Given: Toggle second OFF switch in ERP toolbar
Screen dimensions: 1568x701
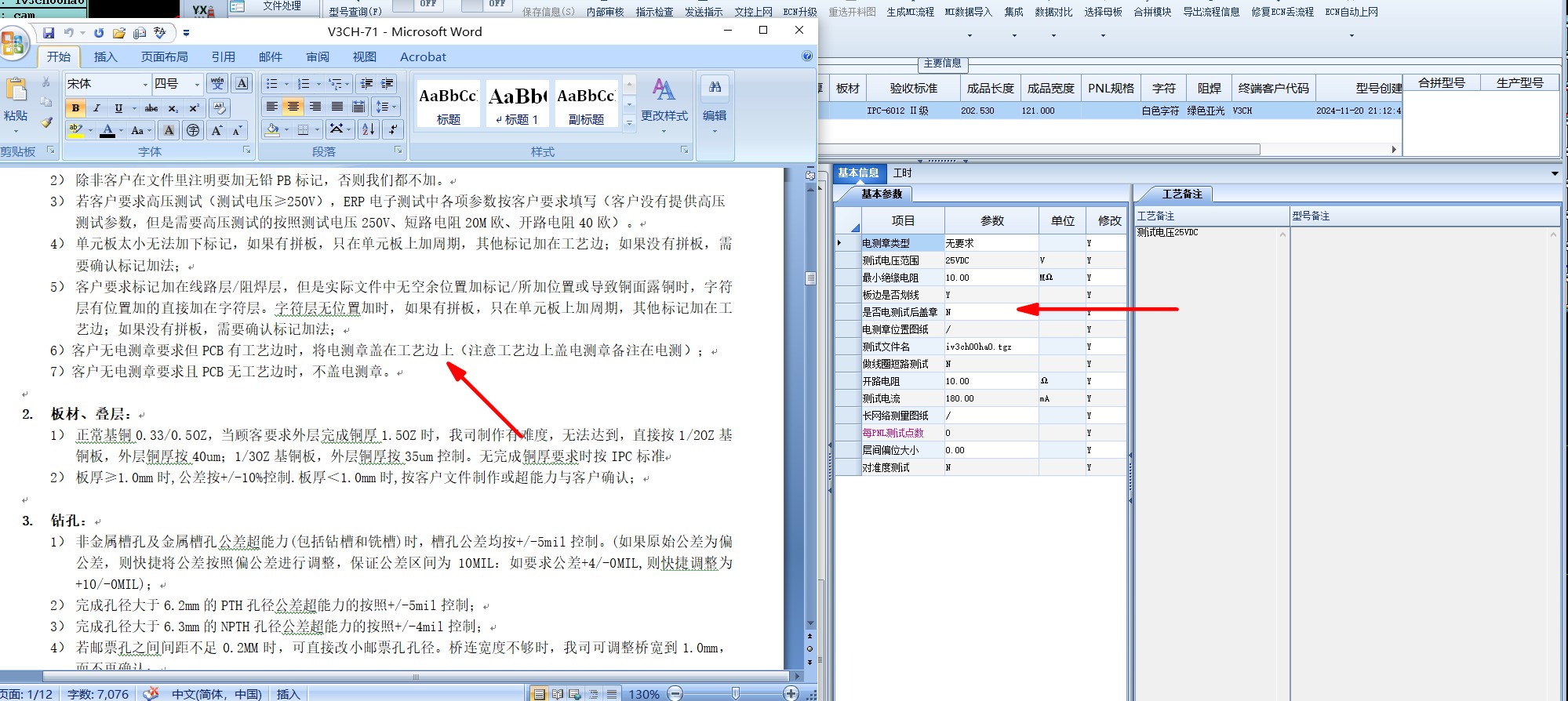Looking at the screenshot, I should tap(487, 5).
